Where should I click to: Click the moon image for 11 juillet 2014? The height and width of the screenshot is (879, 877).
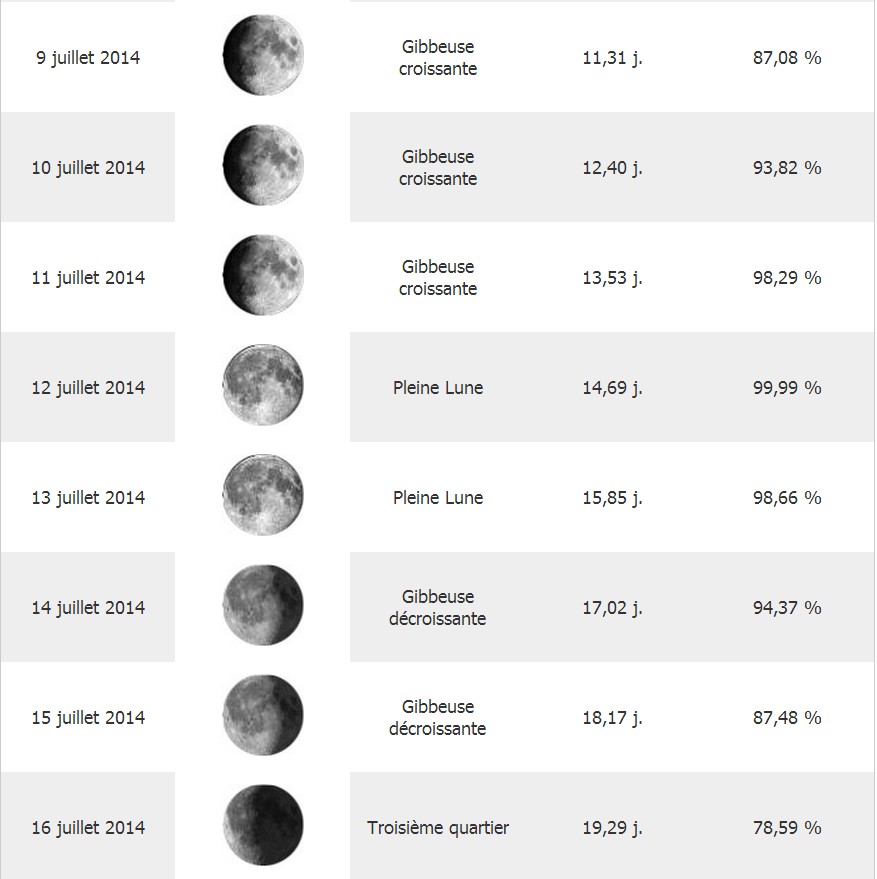tap(263, 275)
